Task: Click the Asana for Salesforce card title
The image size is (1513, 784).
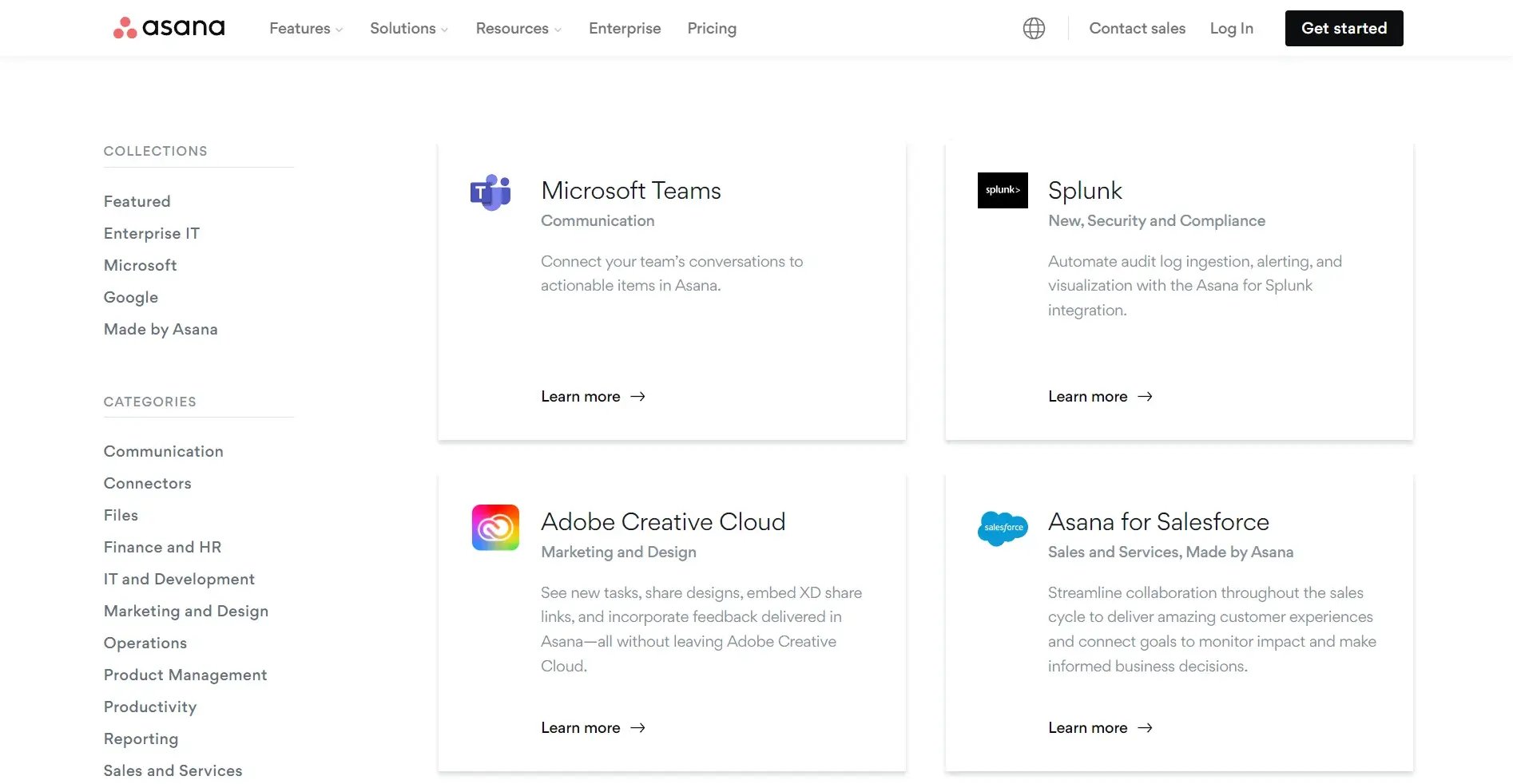Action: 1158,522
